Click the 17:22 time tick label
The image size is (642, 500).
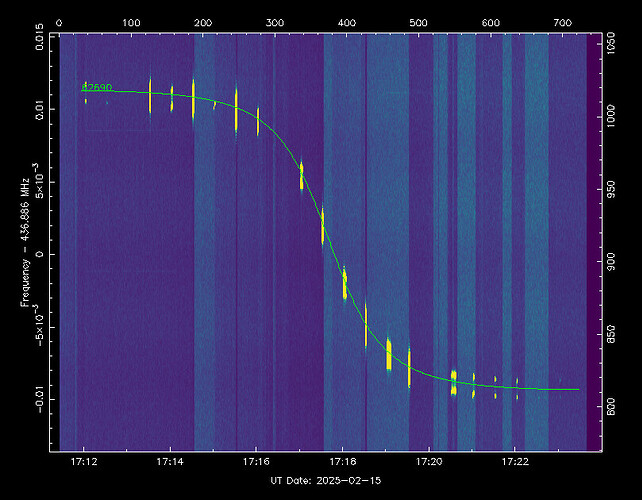pos(516,462)
